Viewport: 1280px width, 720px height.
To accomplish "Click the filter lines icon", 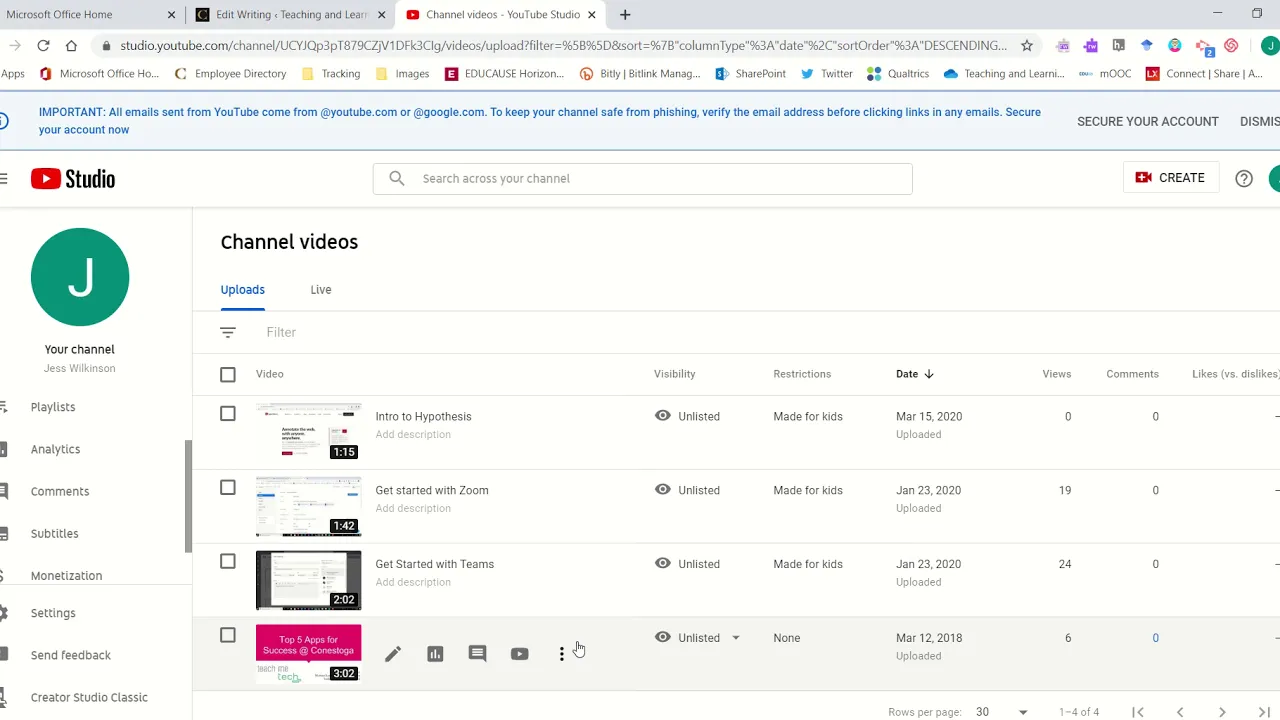I will tap(228, 332).
